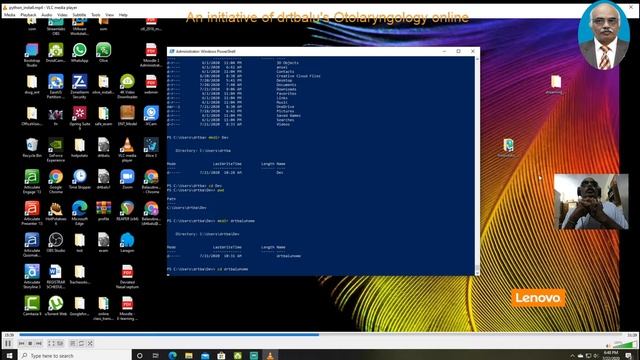Toggle VLC fullscreen mode button

[51, 344]
